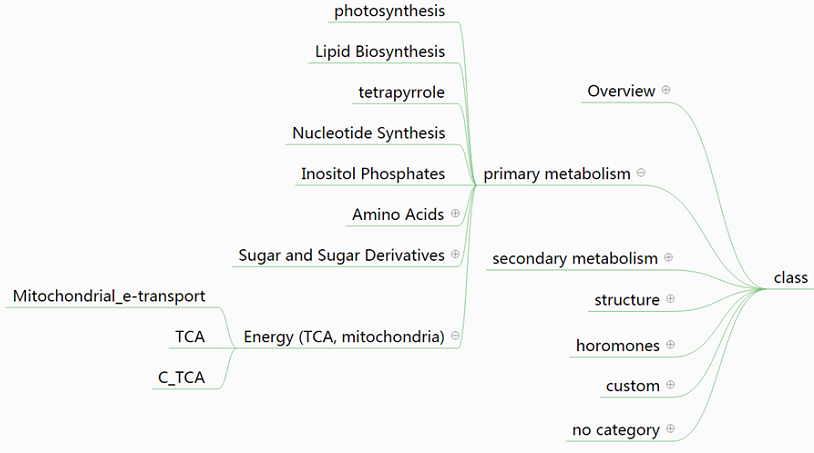Collapse the primary metabolism branch
The image size is (814, 453).
click(641, 172)
